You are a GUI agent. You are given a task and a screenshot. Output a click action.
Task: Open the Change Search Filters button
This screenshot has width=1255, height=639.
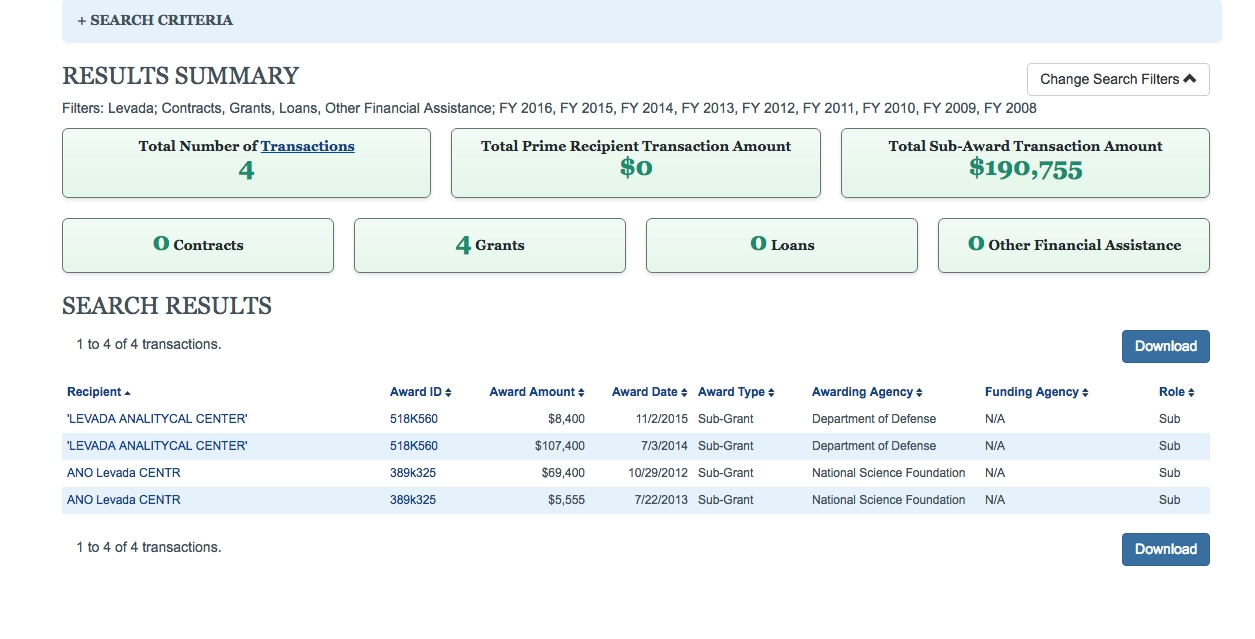click(x=1117, y=79)
